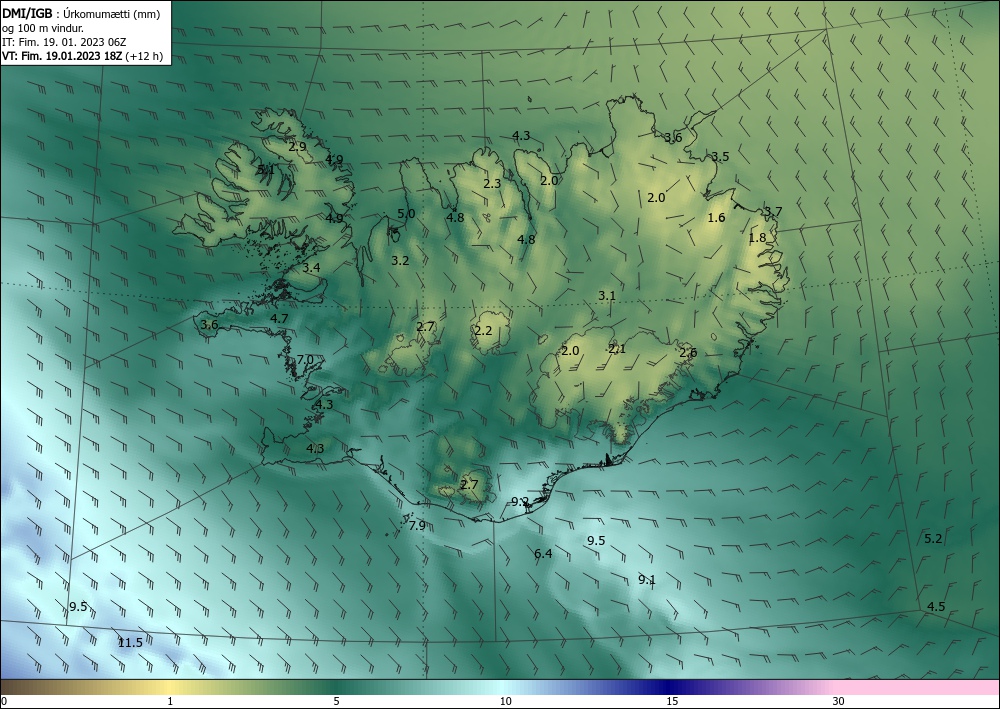Click the 1.6 value in east Iceland
Screen dimensions: 1000x709
point(716,217)
